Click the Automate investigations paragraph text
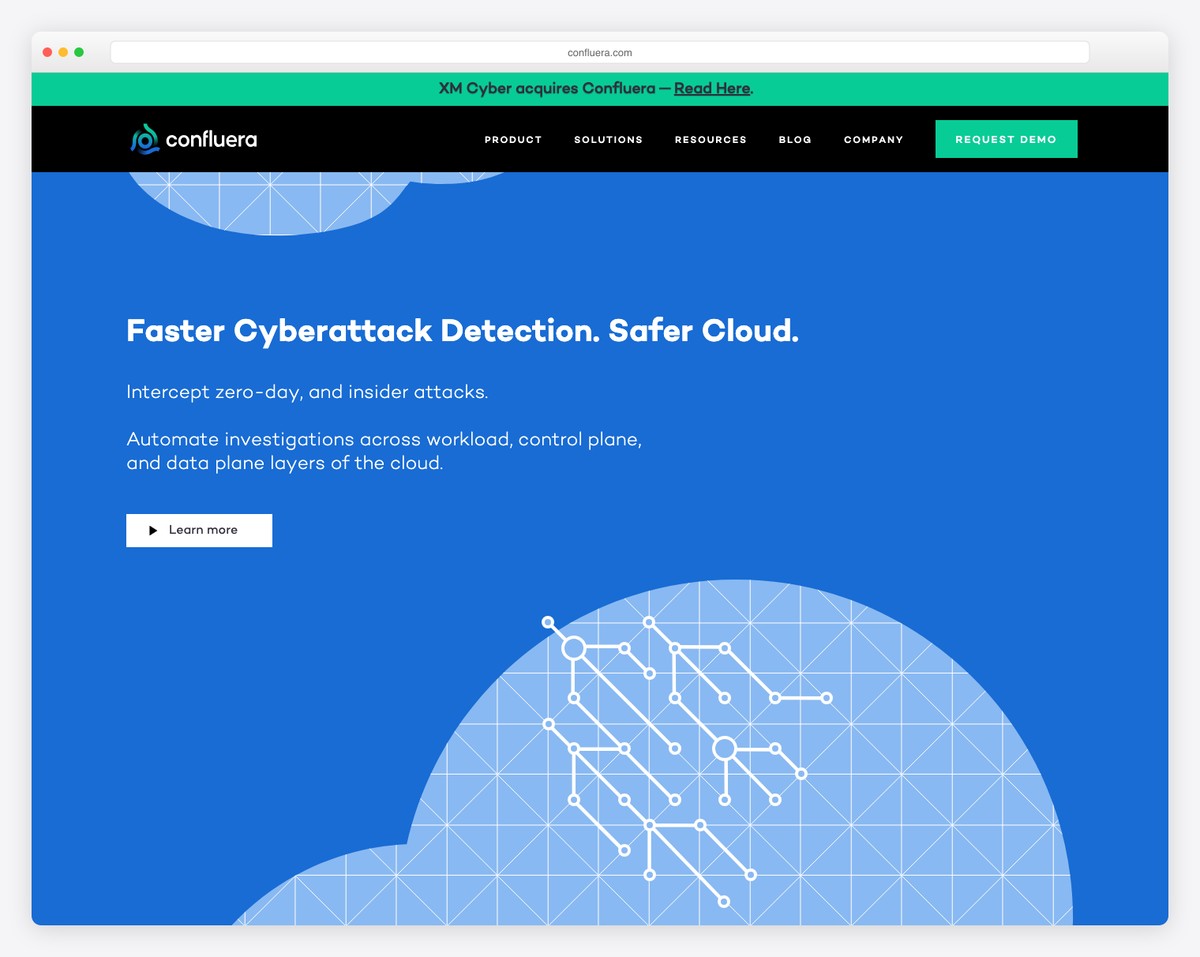The height and width of the screenshot is (957, 1200). pyautogui.click(x=384, y=452)
